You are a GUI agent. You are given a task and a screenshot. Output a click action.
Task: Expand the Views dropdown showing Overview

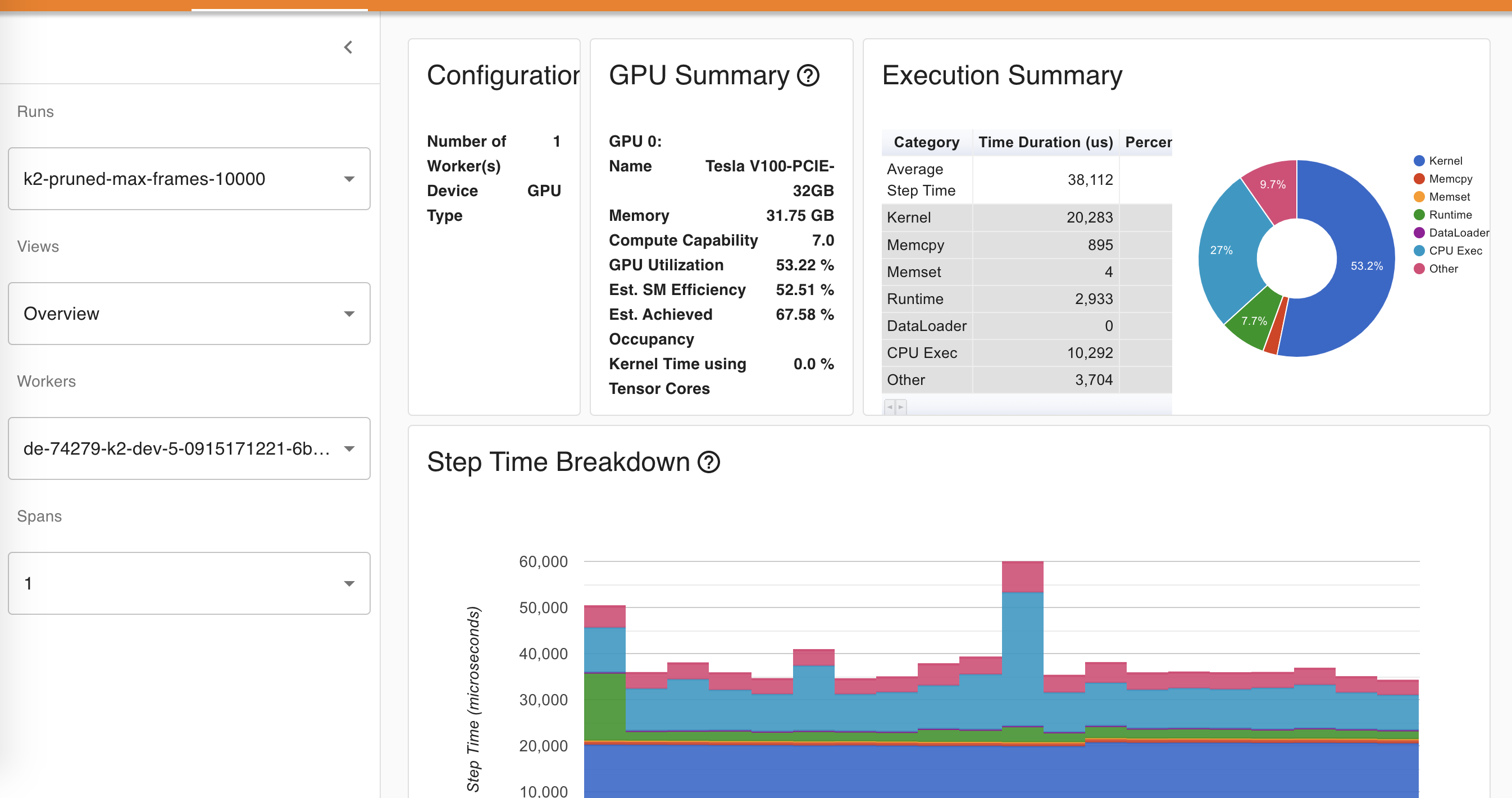(x=189, y=314)
